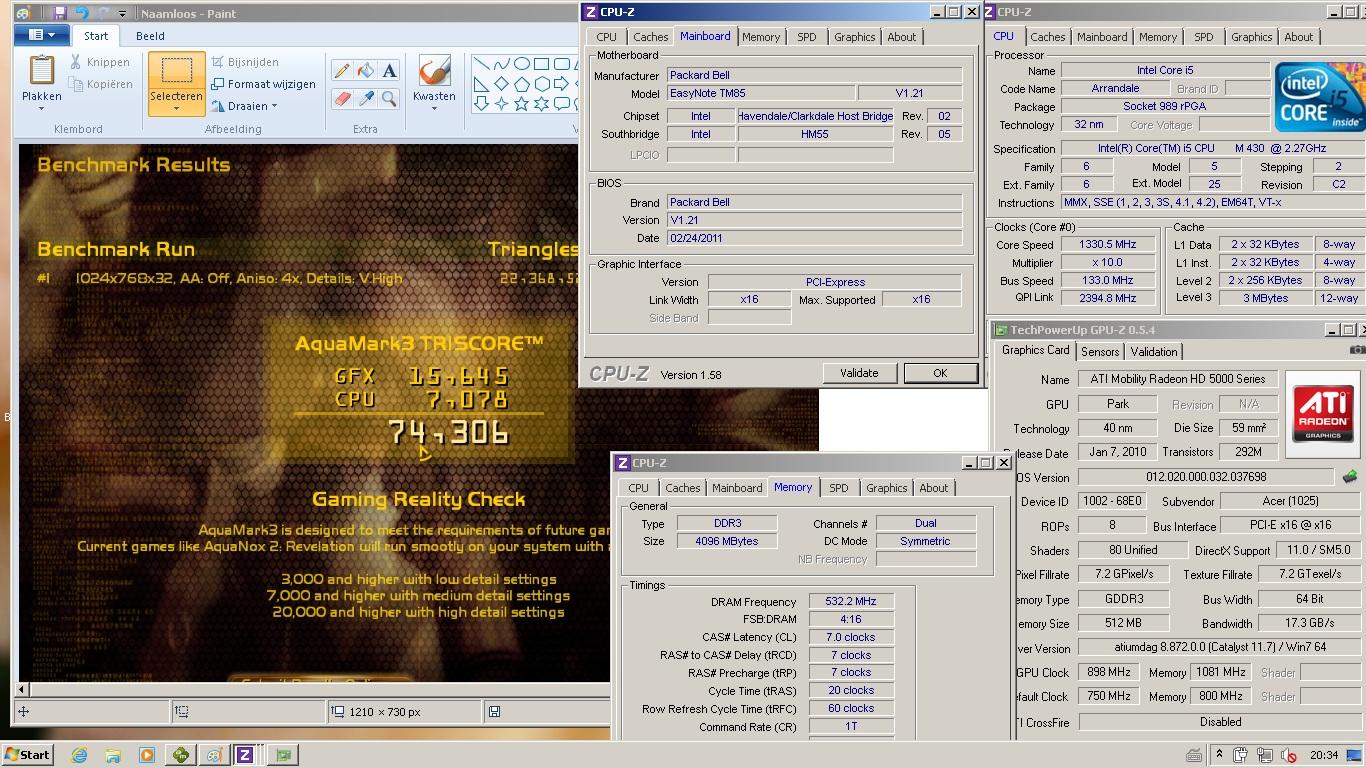1366x768 pixels.
Task: Open Mainboard tab in CPU-Z Memory window
Action: tap(737, 488)
